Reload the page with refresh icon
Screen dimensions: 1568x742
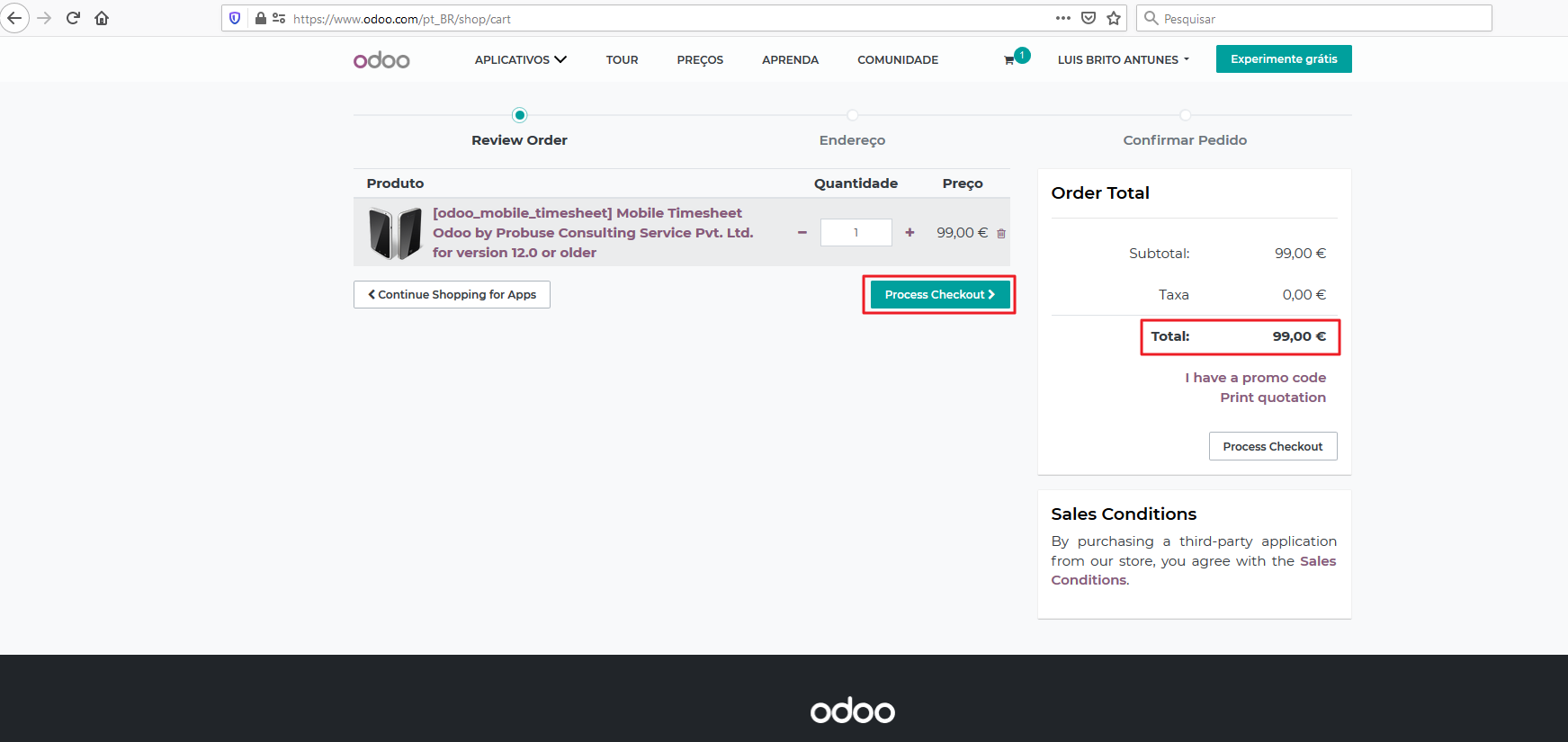(73, 18)
